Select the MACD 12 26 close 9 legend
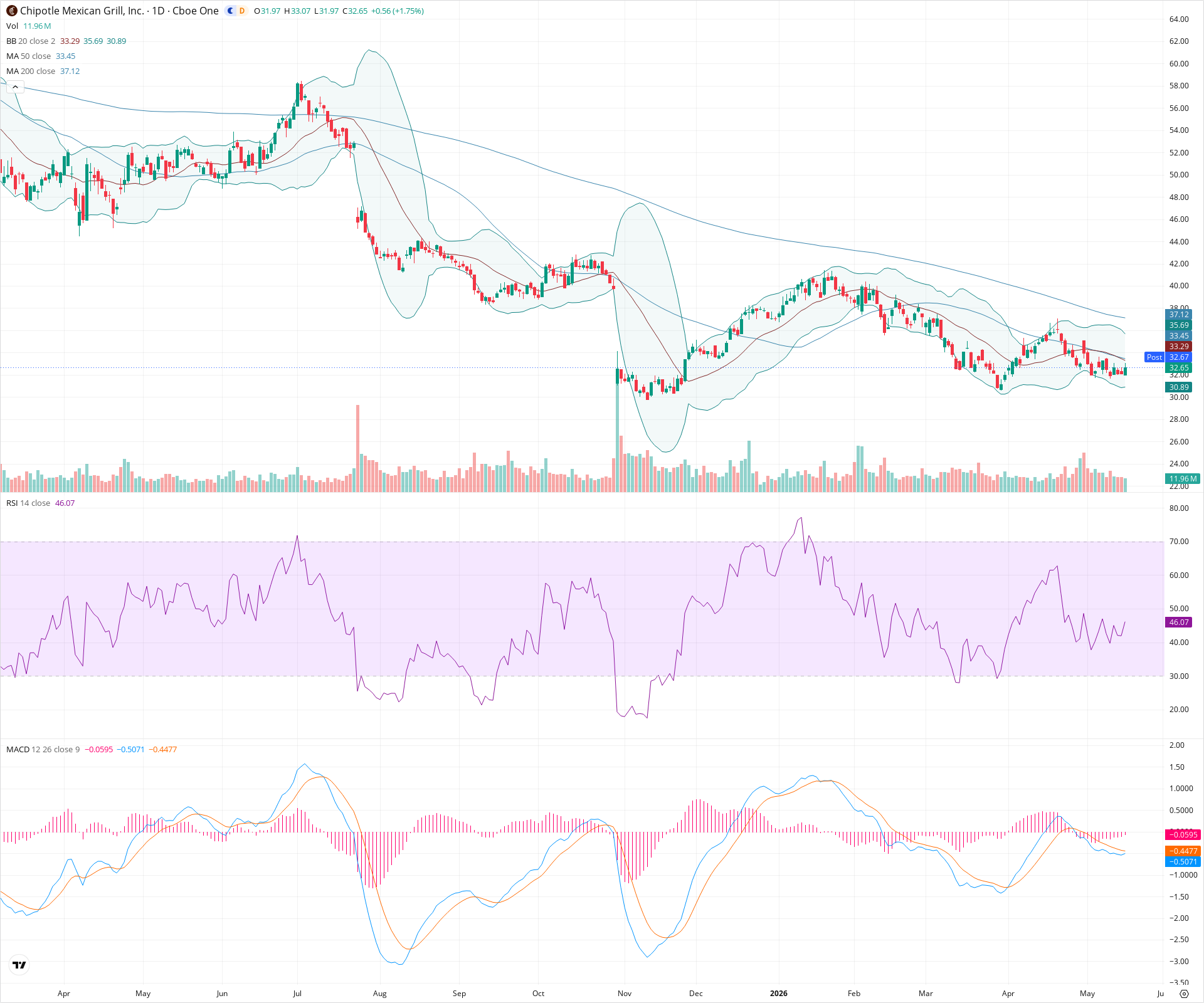The image size is (1204, 1003). [43, 749]
